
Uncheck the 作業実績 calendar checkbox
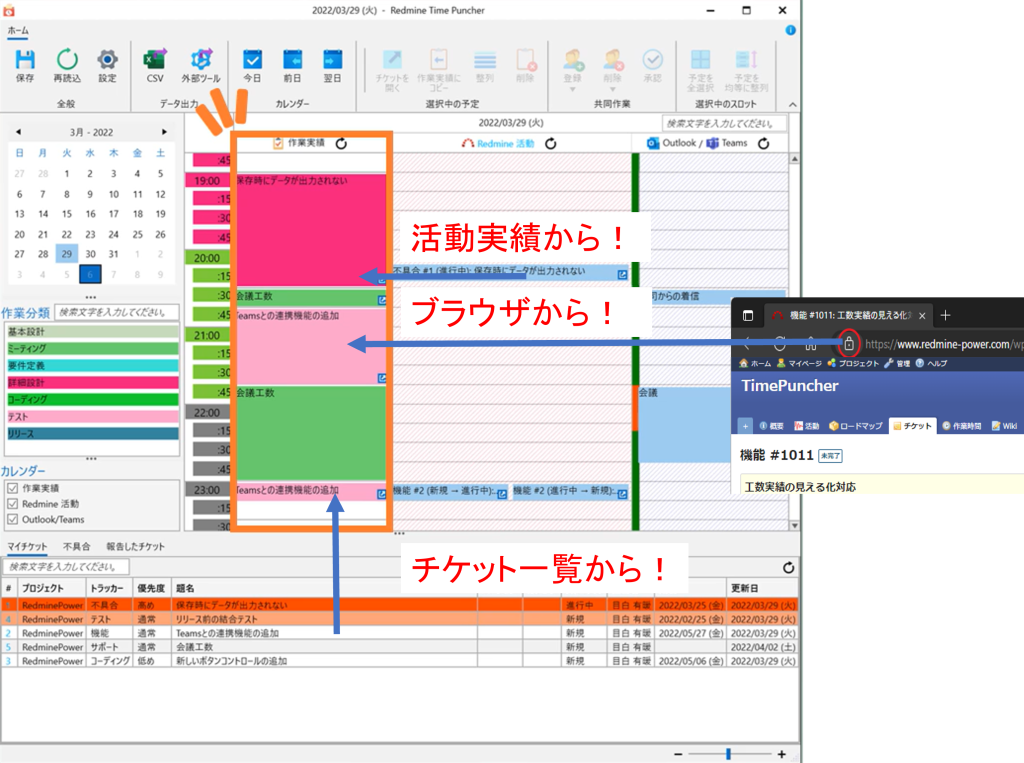point(12,488)
